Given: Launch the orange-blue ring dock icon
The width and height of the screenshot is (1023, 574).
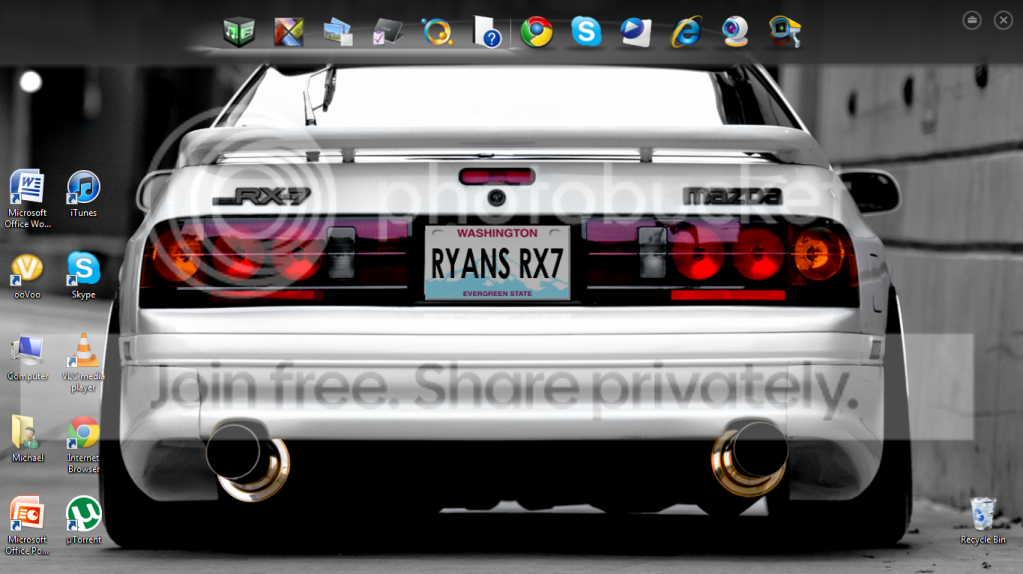Looking at the screenshot, I should [x=437, y=31].
